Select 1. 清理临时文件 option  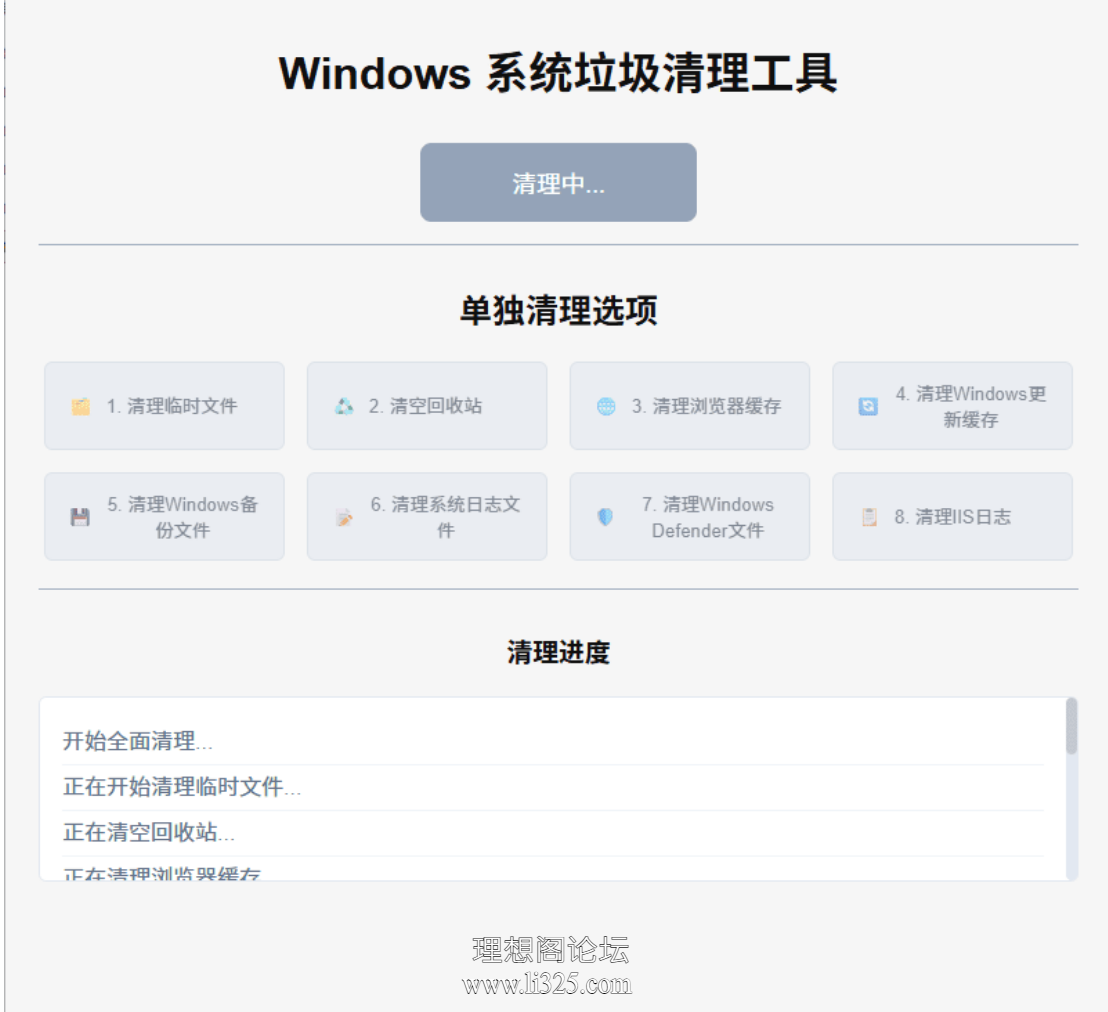[x=165, y=406]
